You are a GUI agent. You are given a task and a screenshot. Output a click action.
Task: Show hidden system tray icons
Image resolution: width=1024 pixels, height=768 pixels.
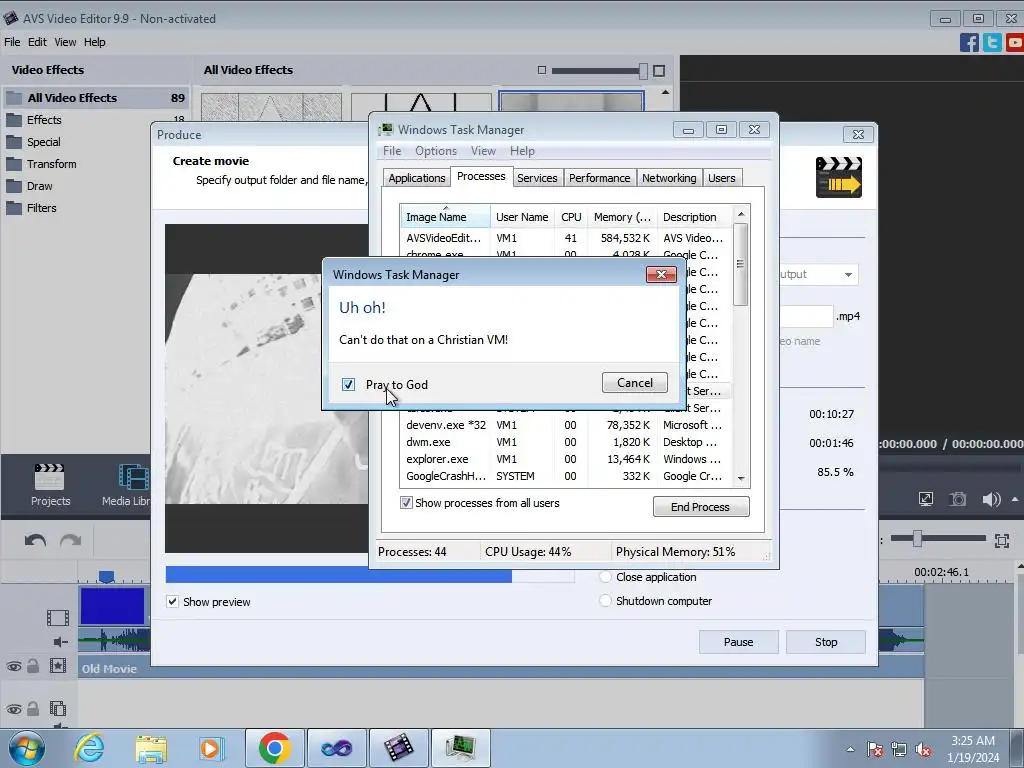click(850, 749)
